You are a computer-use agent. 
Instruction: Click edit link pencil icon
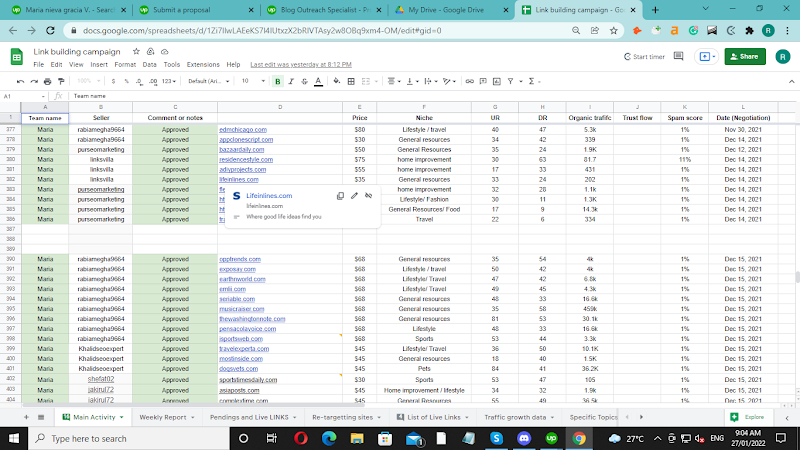click(x=355, y=196)
